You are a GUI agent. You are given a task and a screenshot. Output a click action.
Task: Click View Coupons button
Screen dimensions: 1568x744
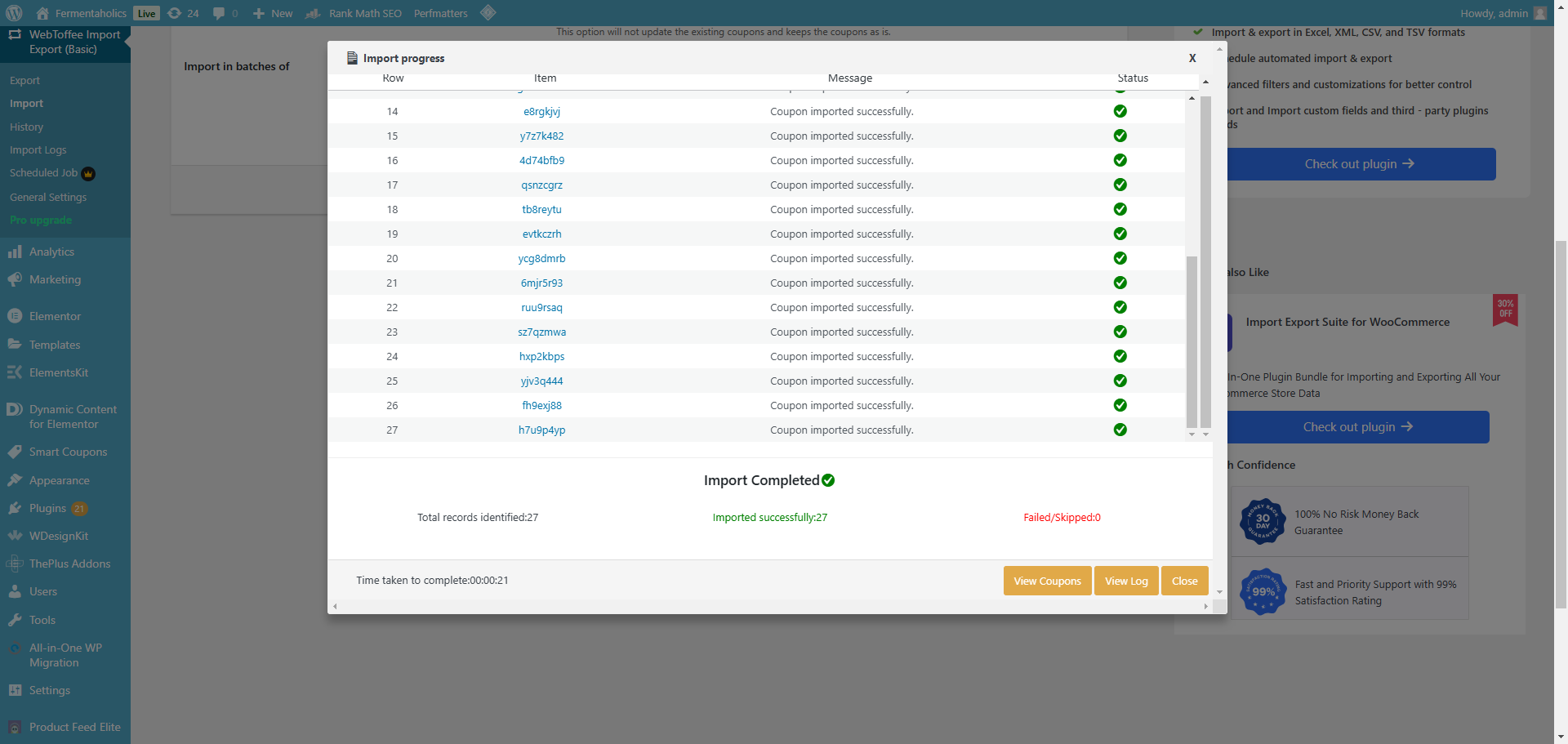[1047, 581]
